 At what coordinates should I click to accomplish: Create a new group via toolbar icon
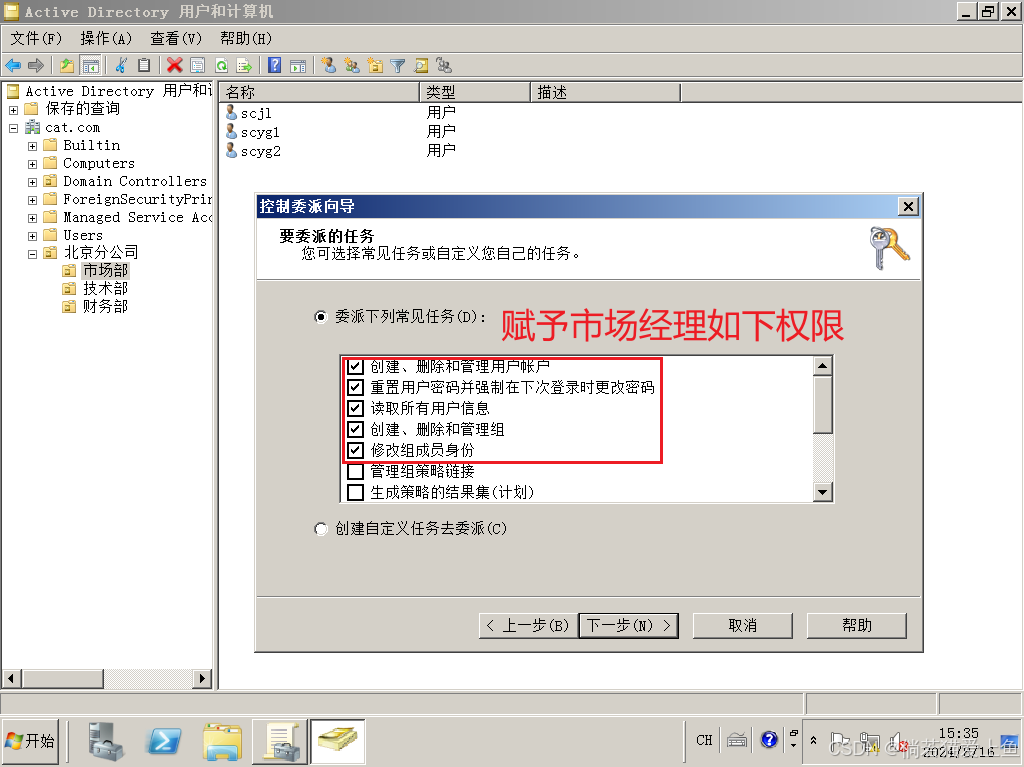click(x=352, y=65)
